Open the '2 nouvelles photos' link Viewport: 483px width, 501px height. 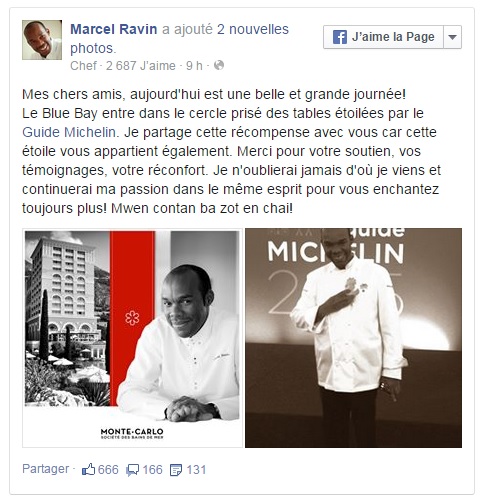(x=179, y=39)
